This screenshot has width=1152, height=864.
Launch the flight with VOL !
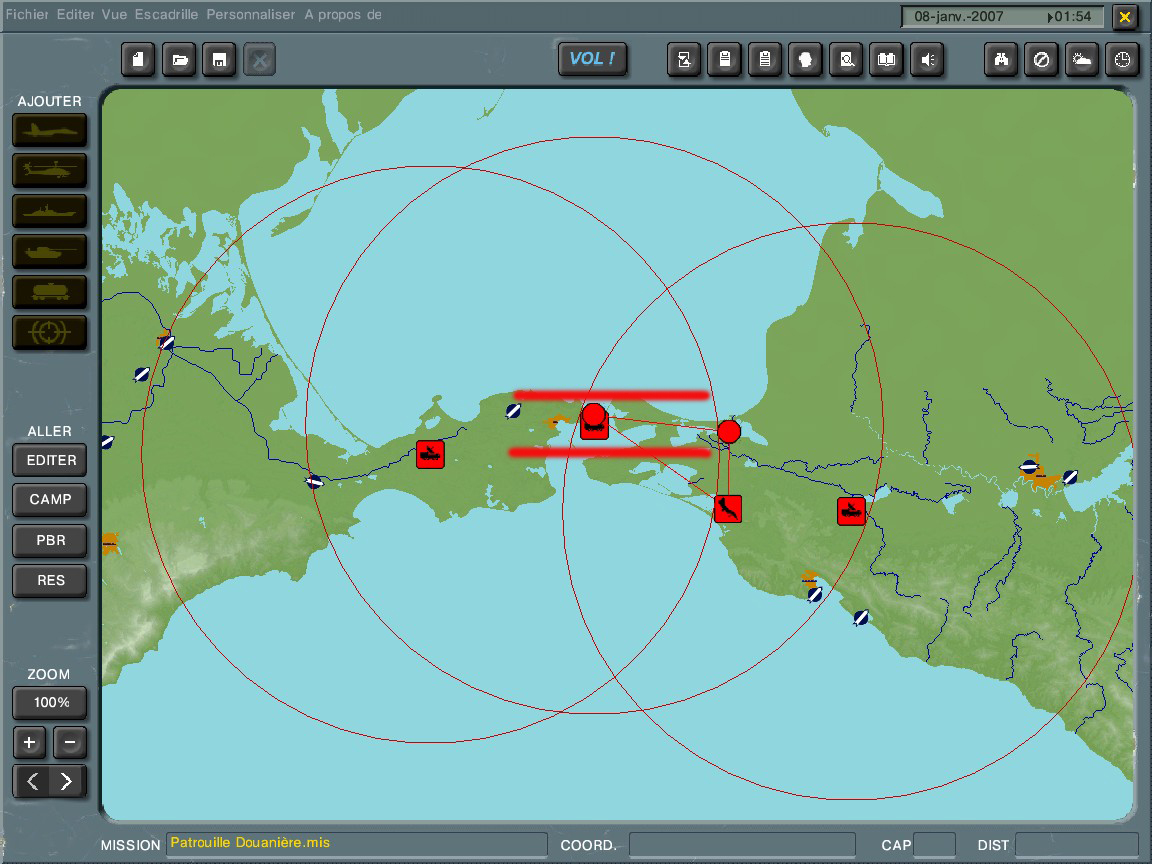click(593, 59)
